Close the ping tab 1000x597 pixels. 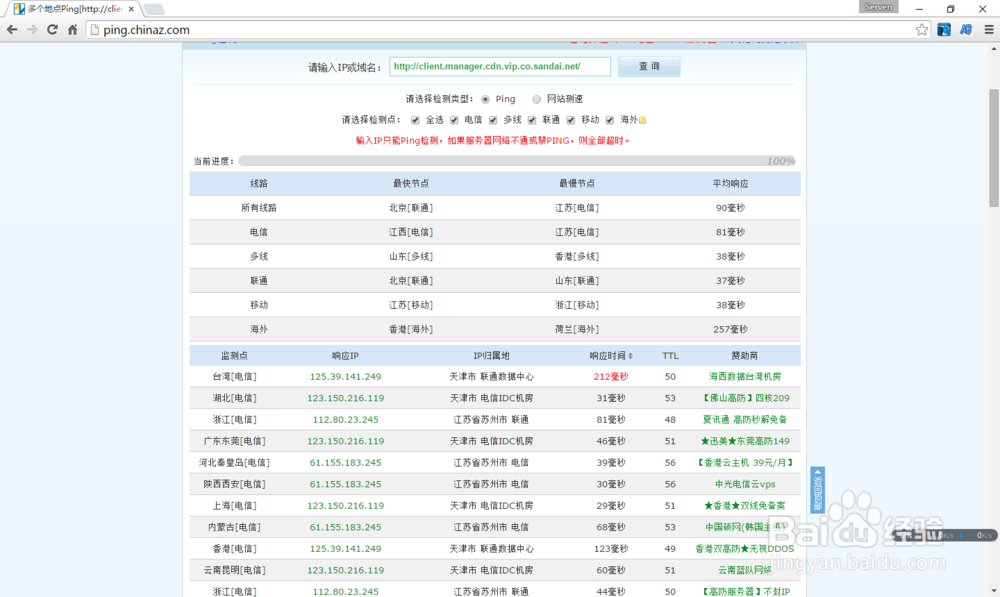coord(131,9)
